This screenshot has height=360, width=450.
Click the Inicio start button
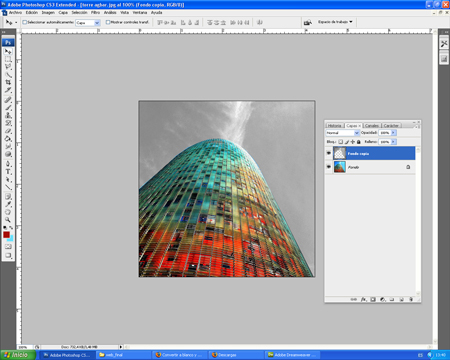18,355
